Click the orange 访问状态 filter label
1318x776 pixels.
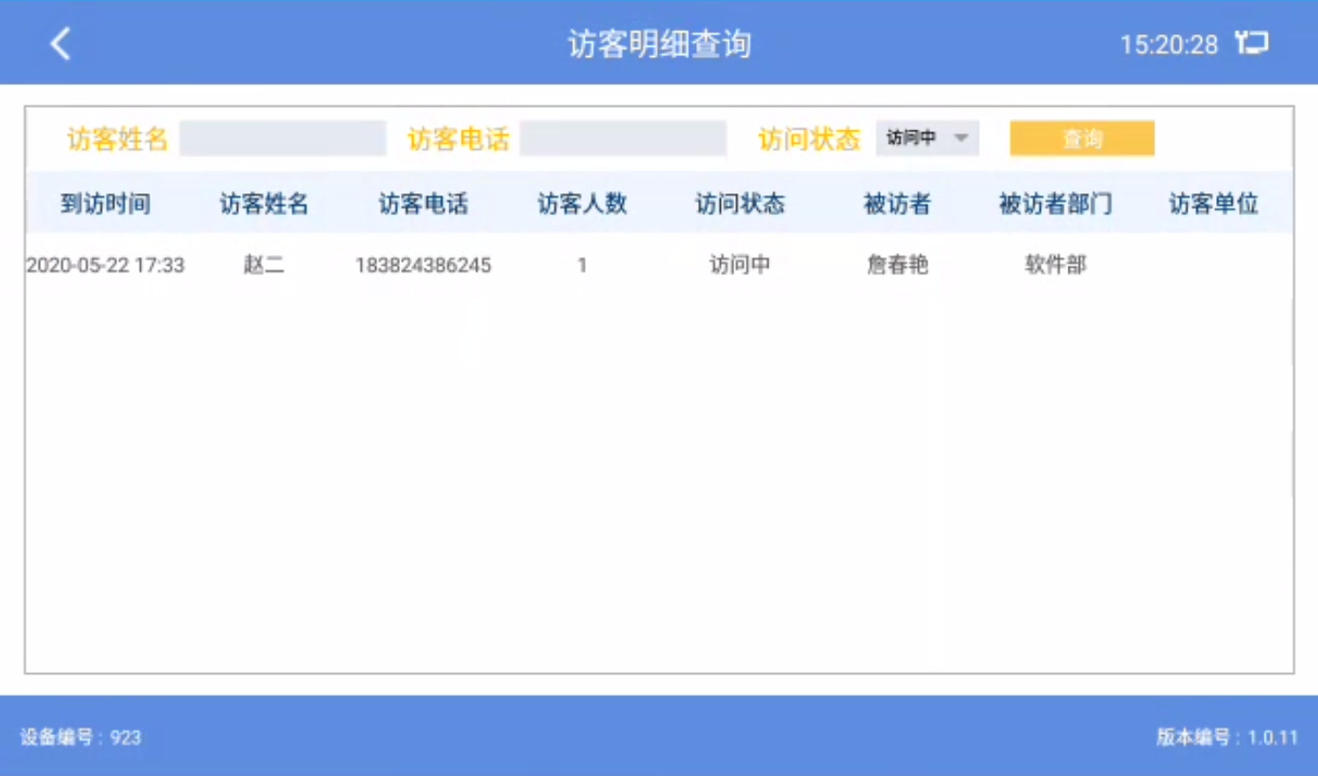pos(809,139)
